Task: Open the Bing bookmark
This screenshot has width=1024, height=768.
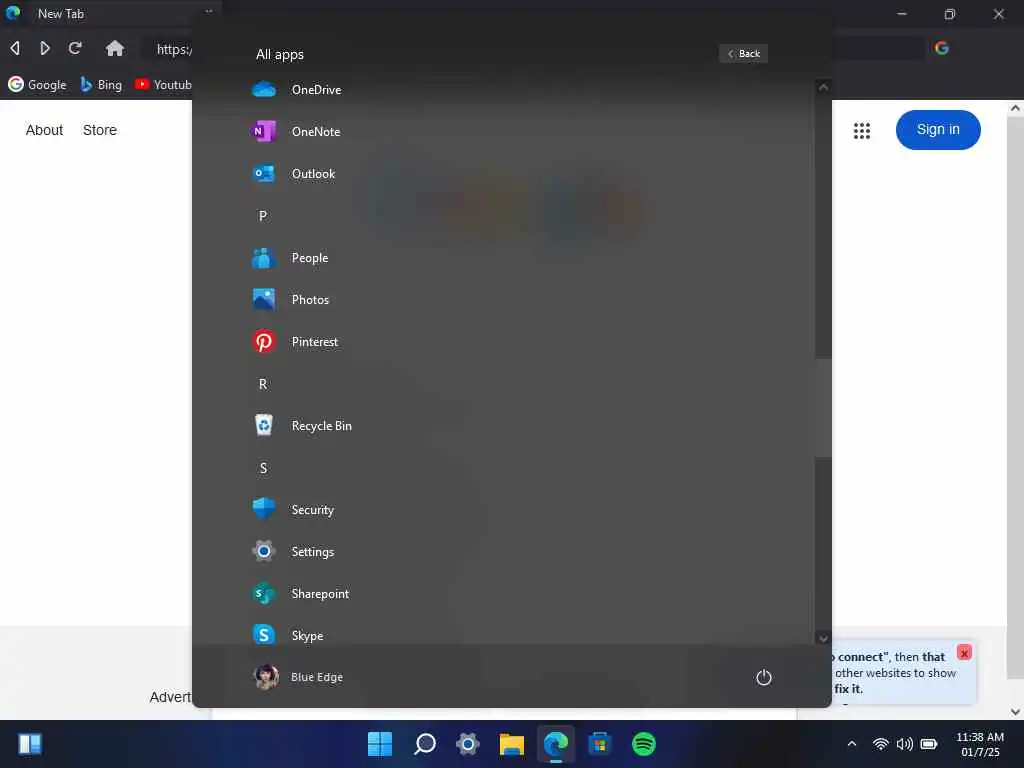Action: [101, 84]
